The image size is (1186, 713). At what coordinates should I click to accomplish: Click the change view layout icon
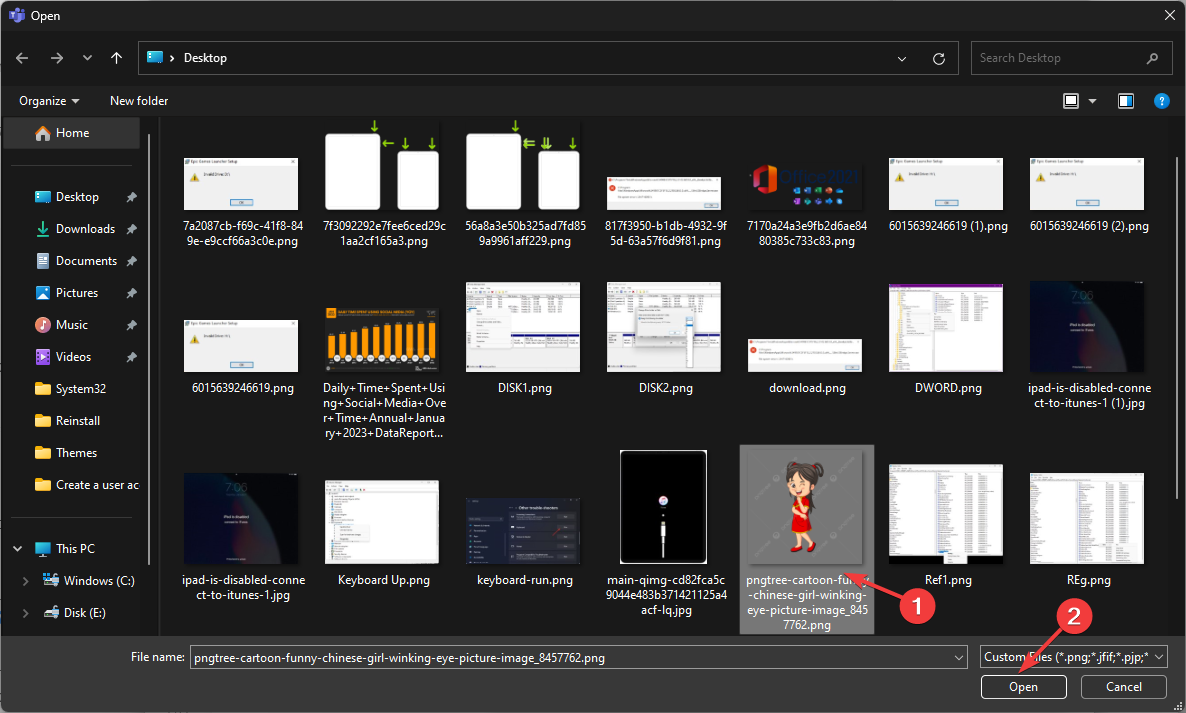pos(1071,101)
